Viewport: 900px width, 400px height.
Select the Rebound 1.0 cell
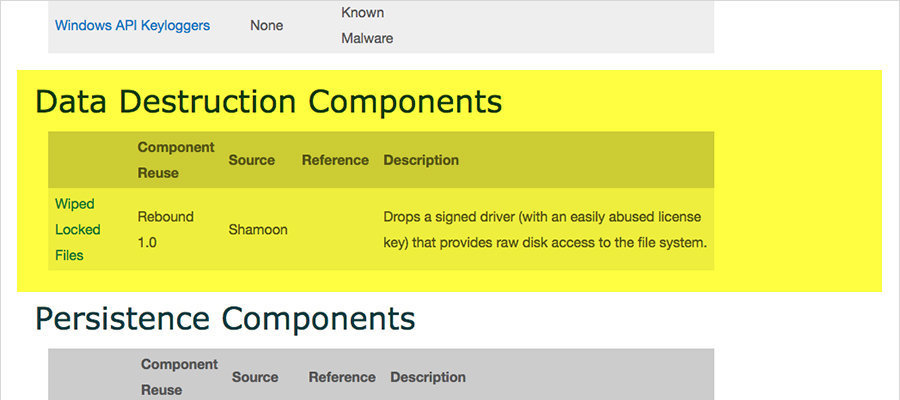coord(166,229)
